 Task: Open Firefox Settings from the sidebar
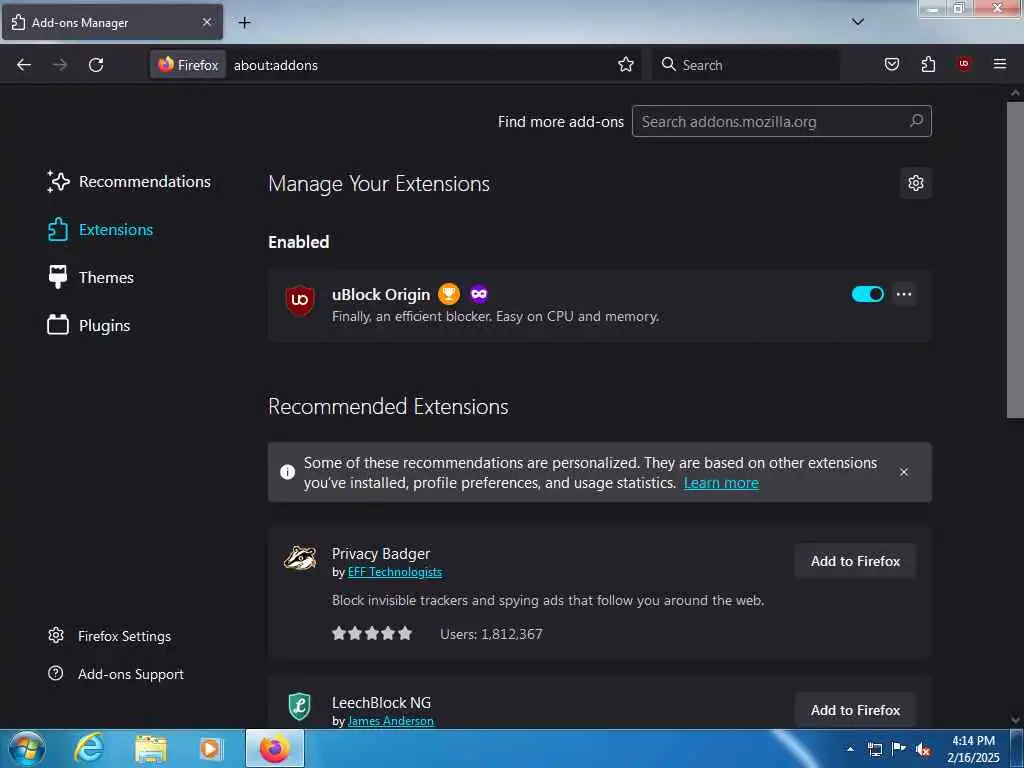[110, 636]
